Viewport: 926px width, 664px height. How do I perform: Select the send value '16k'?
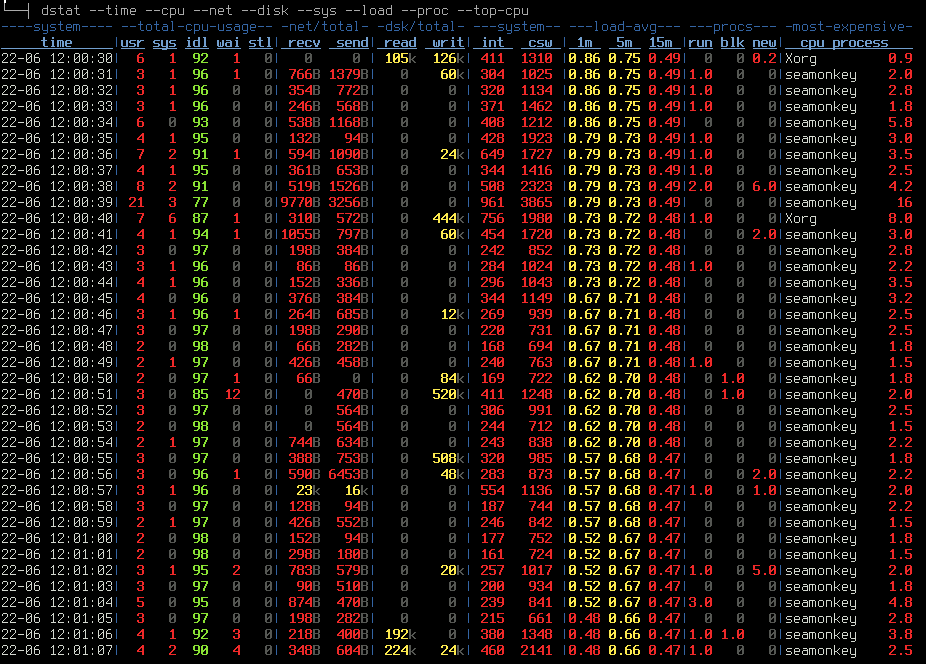356,490
